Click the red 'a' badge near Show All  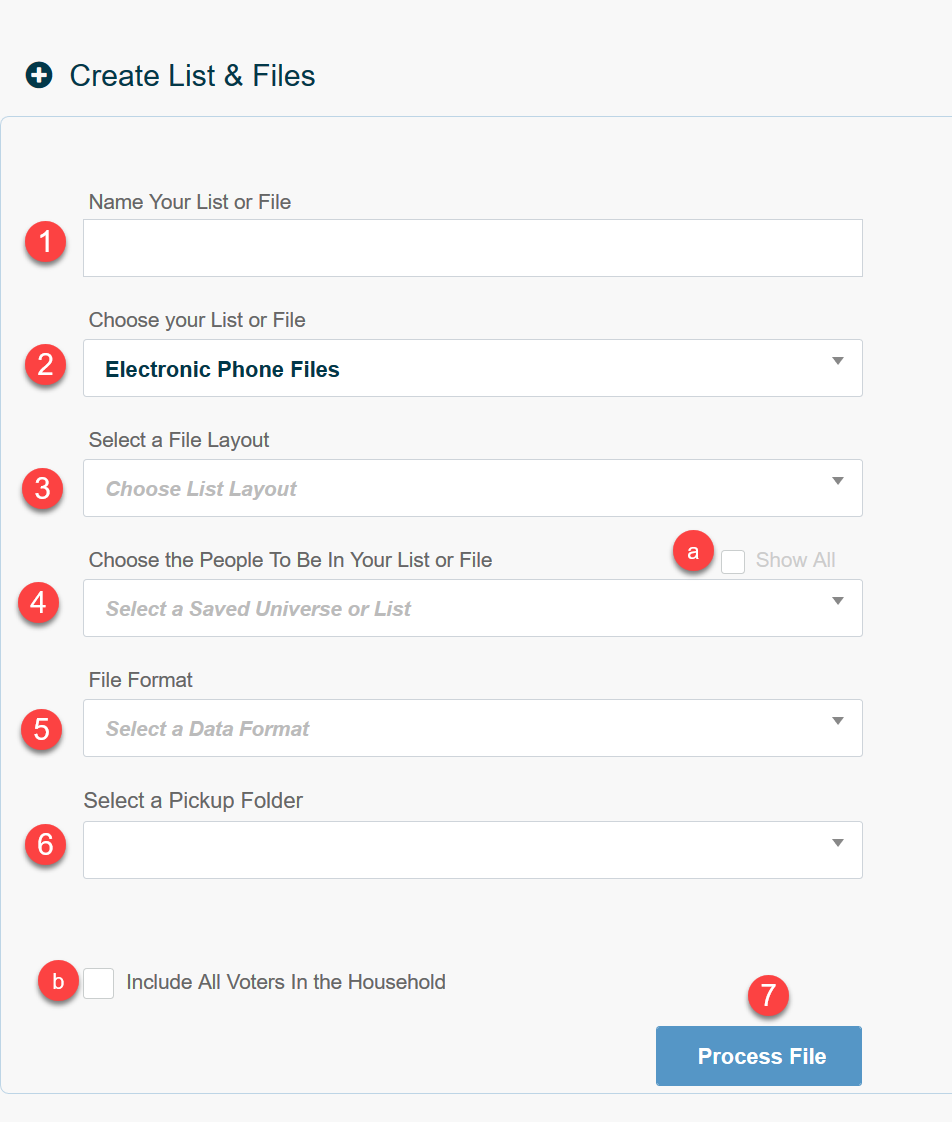(693, 552)
